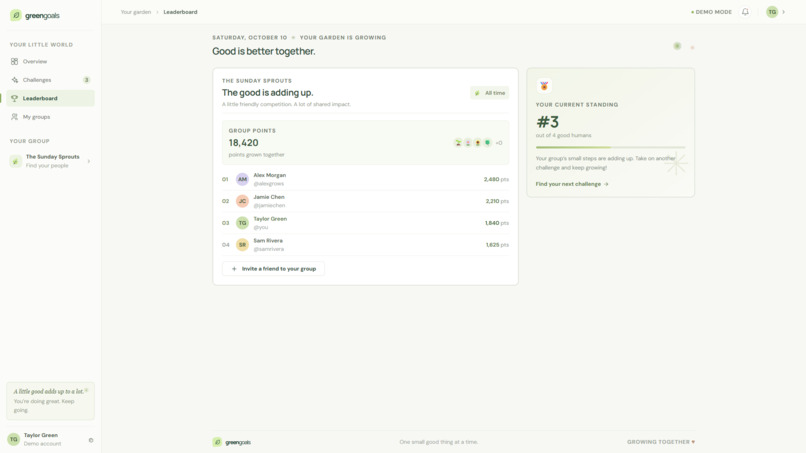Viewport: 806px width, 453px height.
Task: Click the 2,480 pts score
Action: (496, 179)
